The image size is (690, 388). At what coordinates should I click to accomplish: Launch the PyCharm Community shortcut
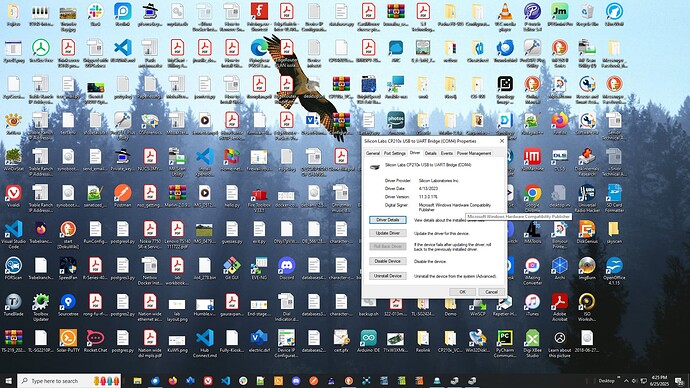click(505, 344)
